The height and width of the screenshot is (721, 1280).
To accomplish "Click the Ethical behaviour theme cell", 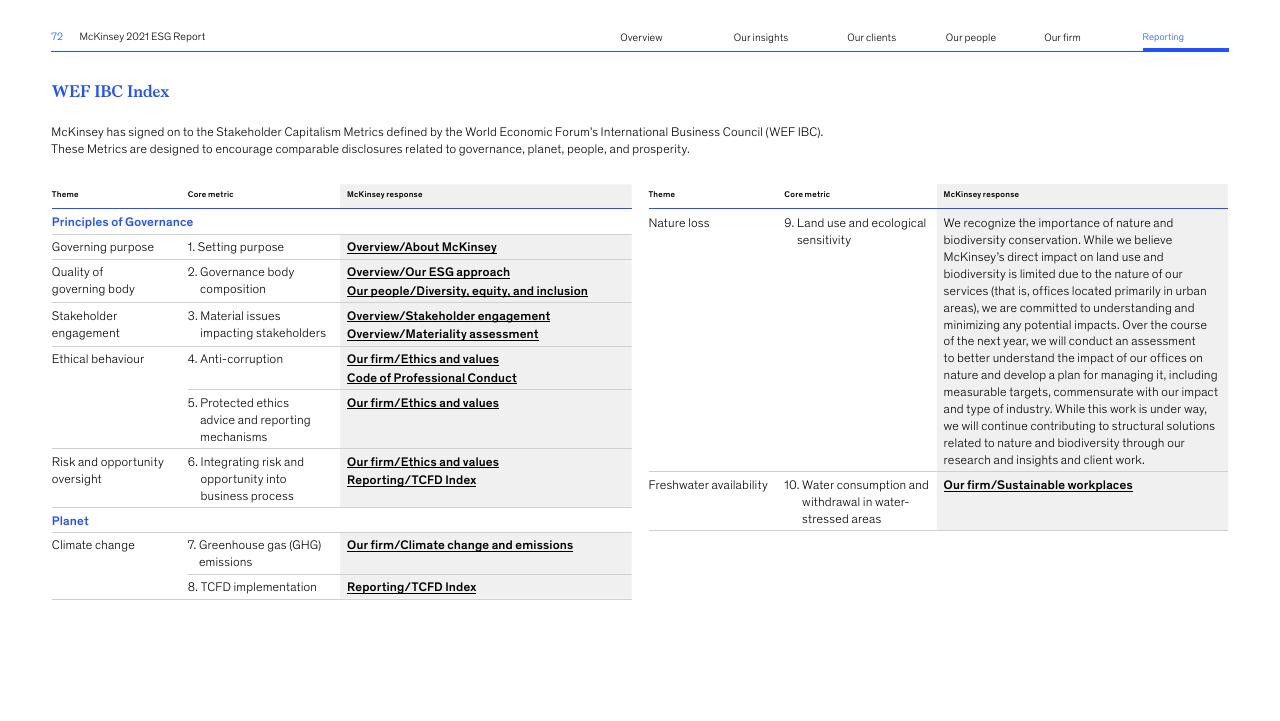I will pyautogui.click(x=98, y=359).
